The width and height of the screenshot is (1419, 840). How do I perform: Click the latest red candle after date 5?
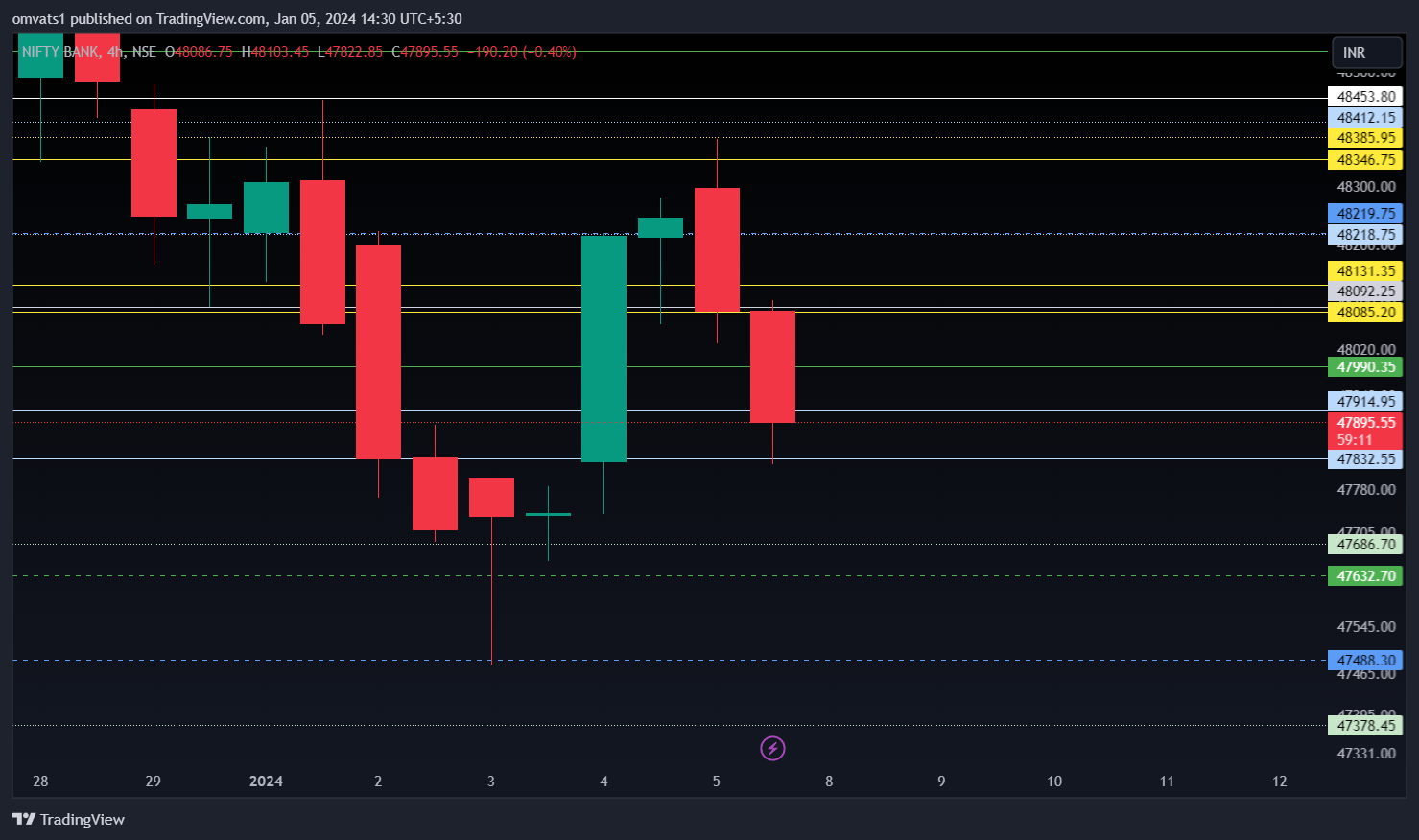[772, 367]
